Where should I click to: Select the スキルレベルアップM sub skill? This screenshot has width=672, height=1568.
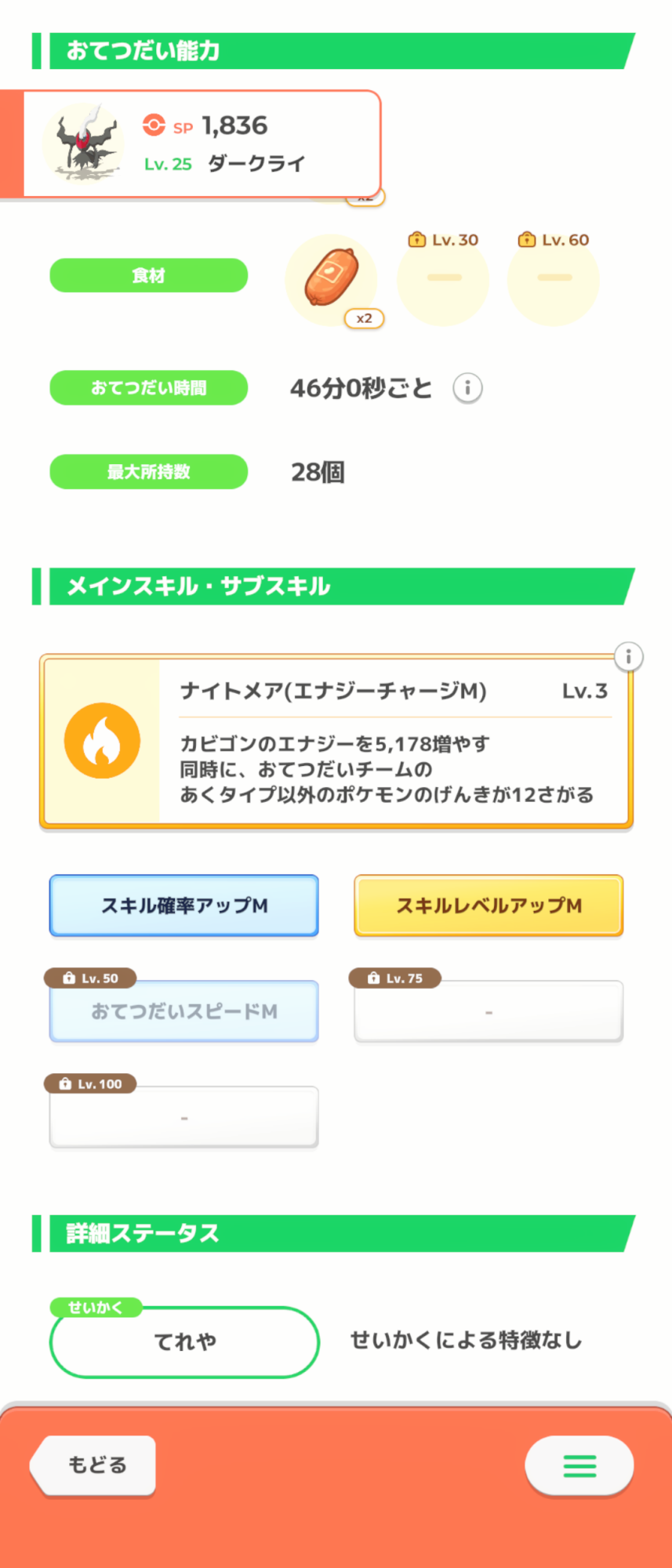coord(489,906)
